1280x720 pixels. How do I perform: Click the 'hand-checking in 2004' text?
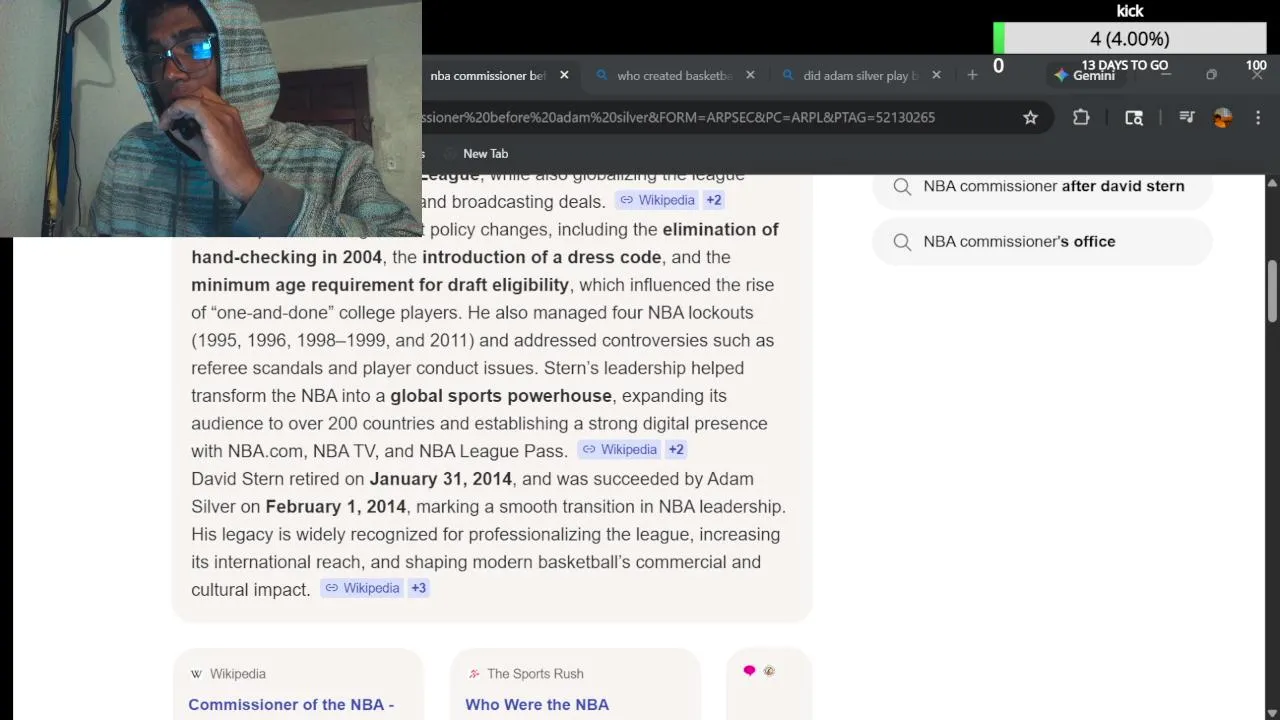tap(286, 257)
